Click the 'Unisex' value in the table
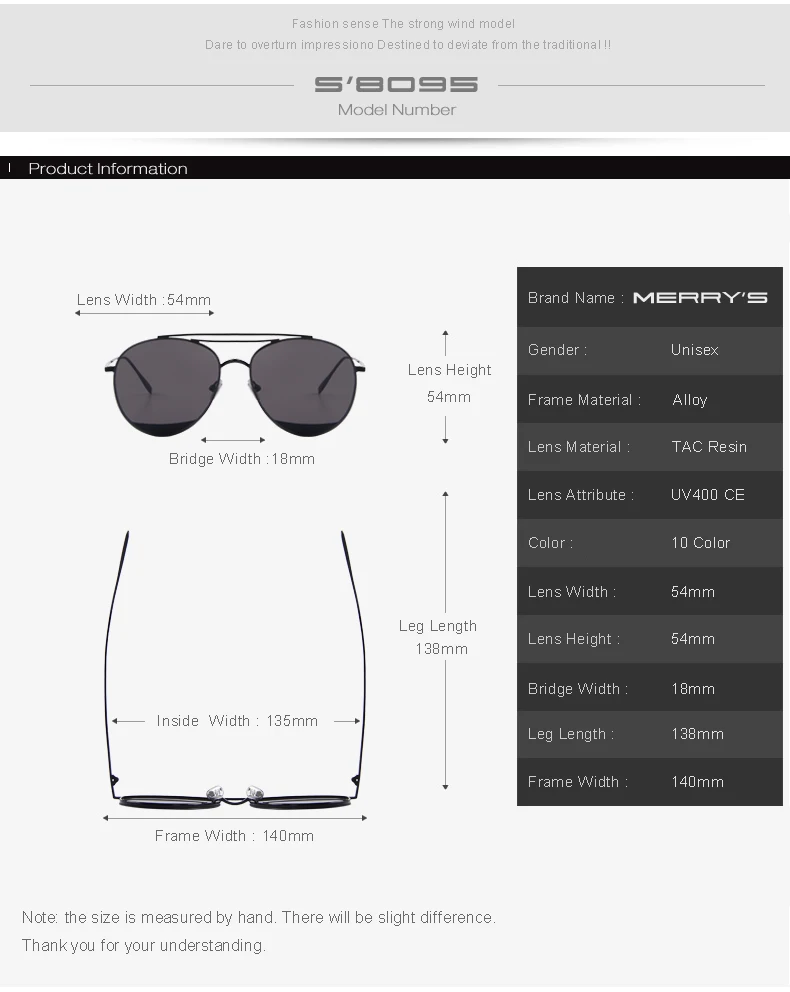 [694, 350]
